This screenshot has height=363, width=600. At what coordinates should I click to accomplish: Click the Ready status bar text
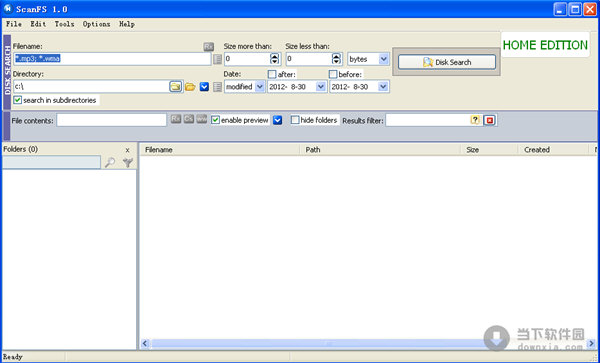click(13, 357)
